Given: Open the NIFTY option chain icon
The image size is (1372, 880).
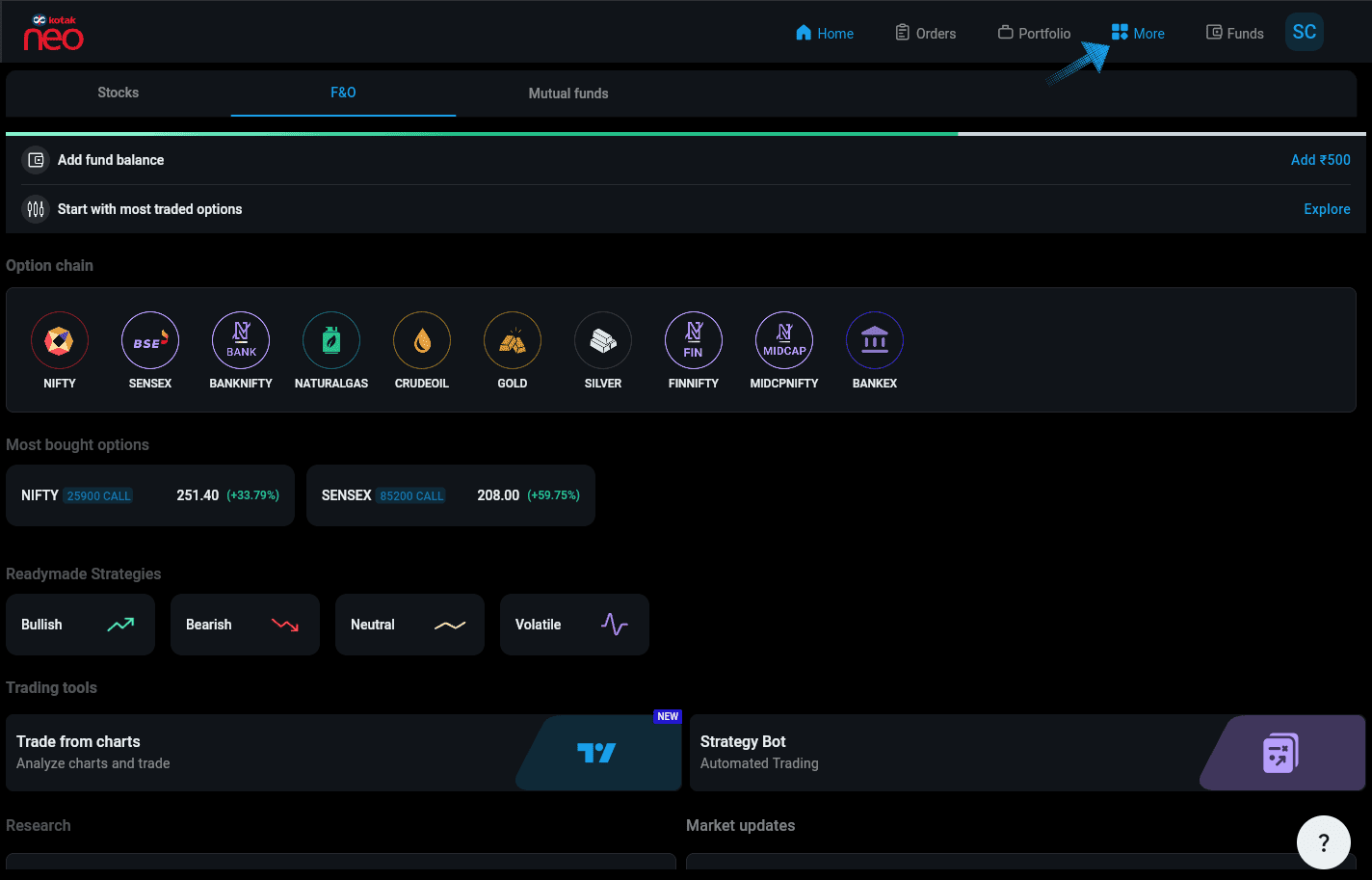Looking at the screenshot, I should (60, 341).
